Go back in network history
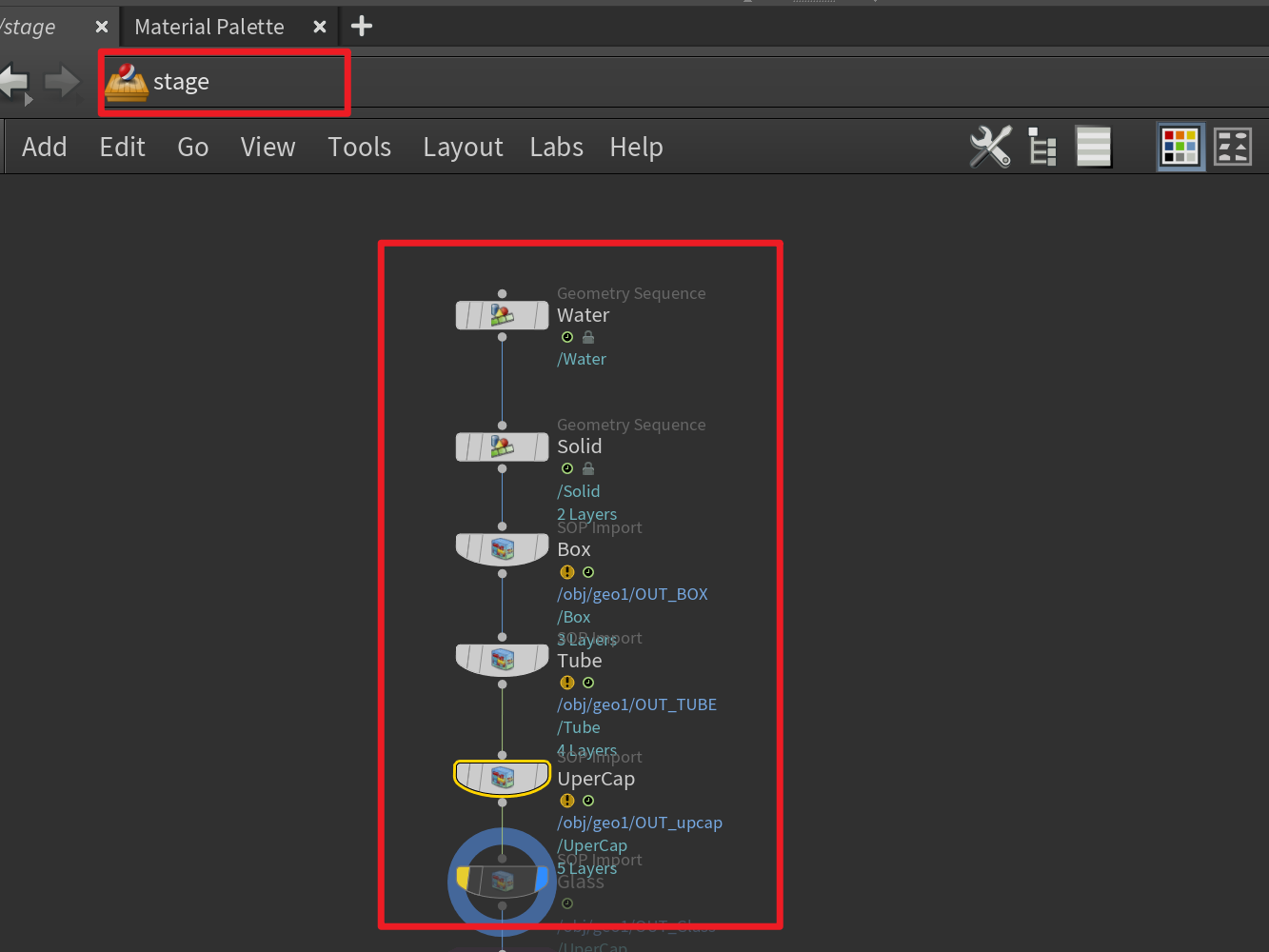The image size is (1269, 952). pyautogui.click(x=15, y=82)
